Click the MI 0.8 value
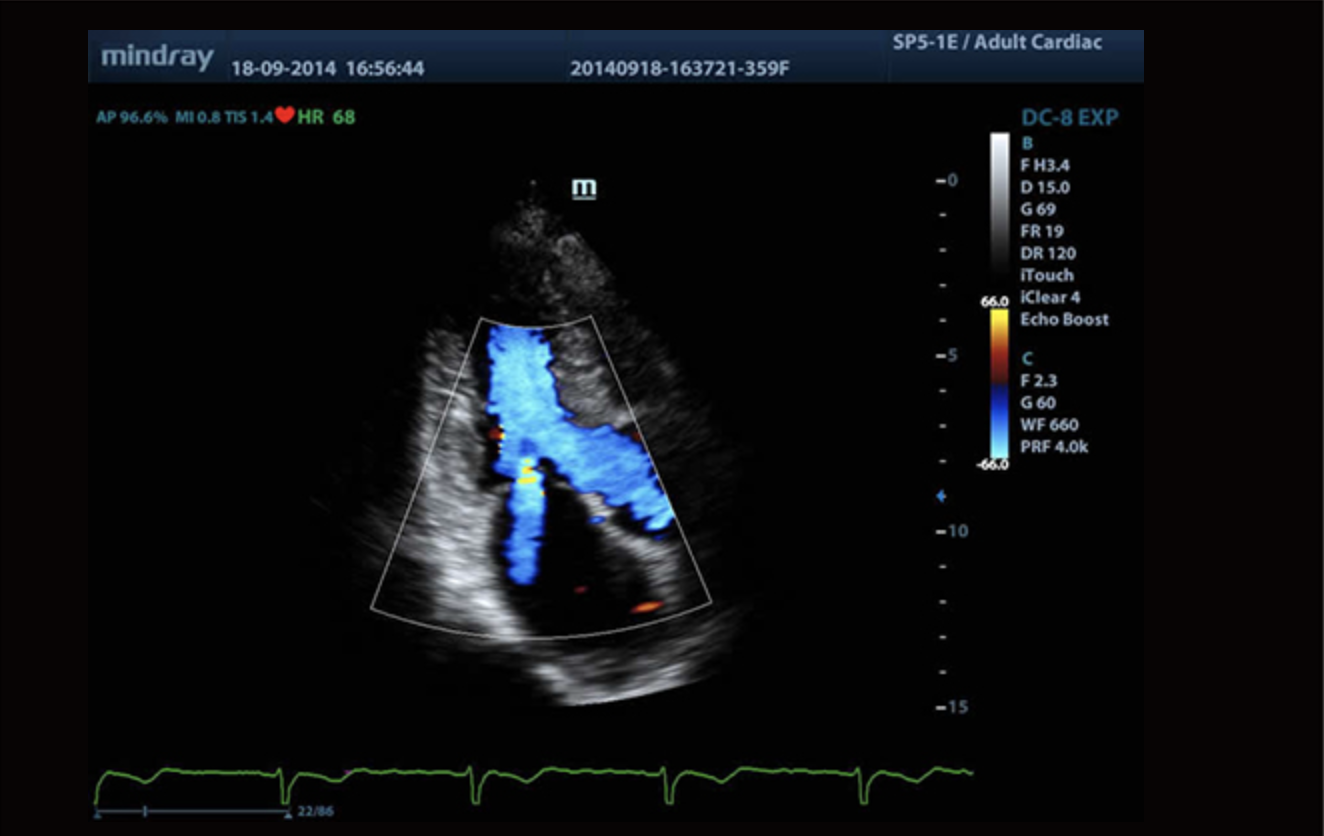The height and width of the screenshot is (836, 1324). point(196,117)
